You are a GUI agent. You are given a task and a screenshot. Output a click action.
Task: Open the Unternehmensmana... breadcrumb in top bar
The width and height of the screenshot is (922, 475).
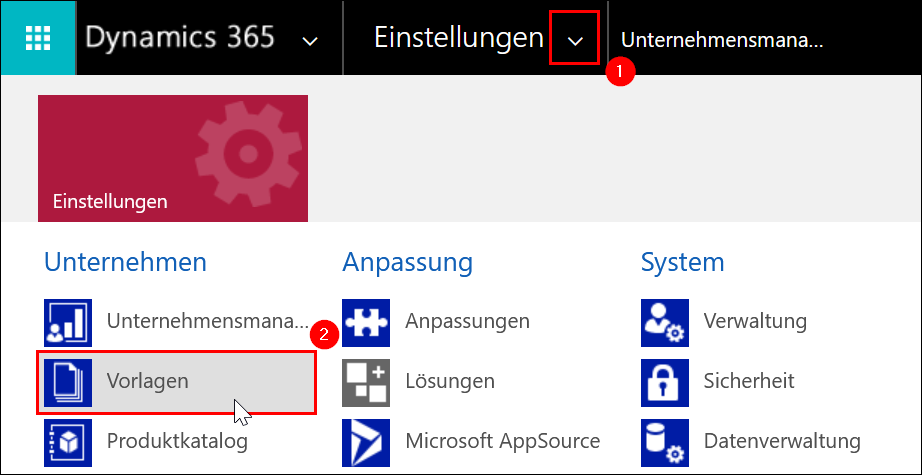[722, 40]
